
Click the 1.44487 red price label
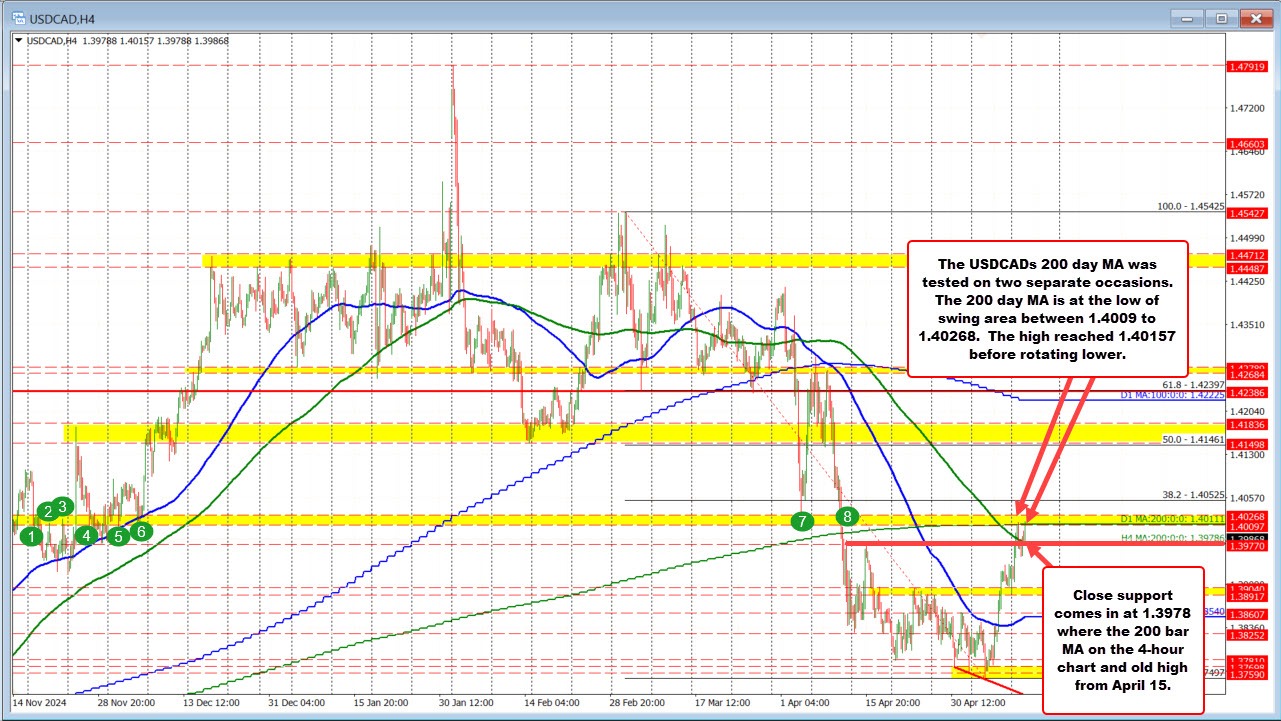coord(1247,268)
